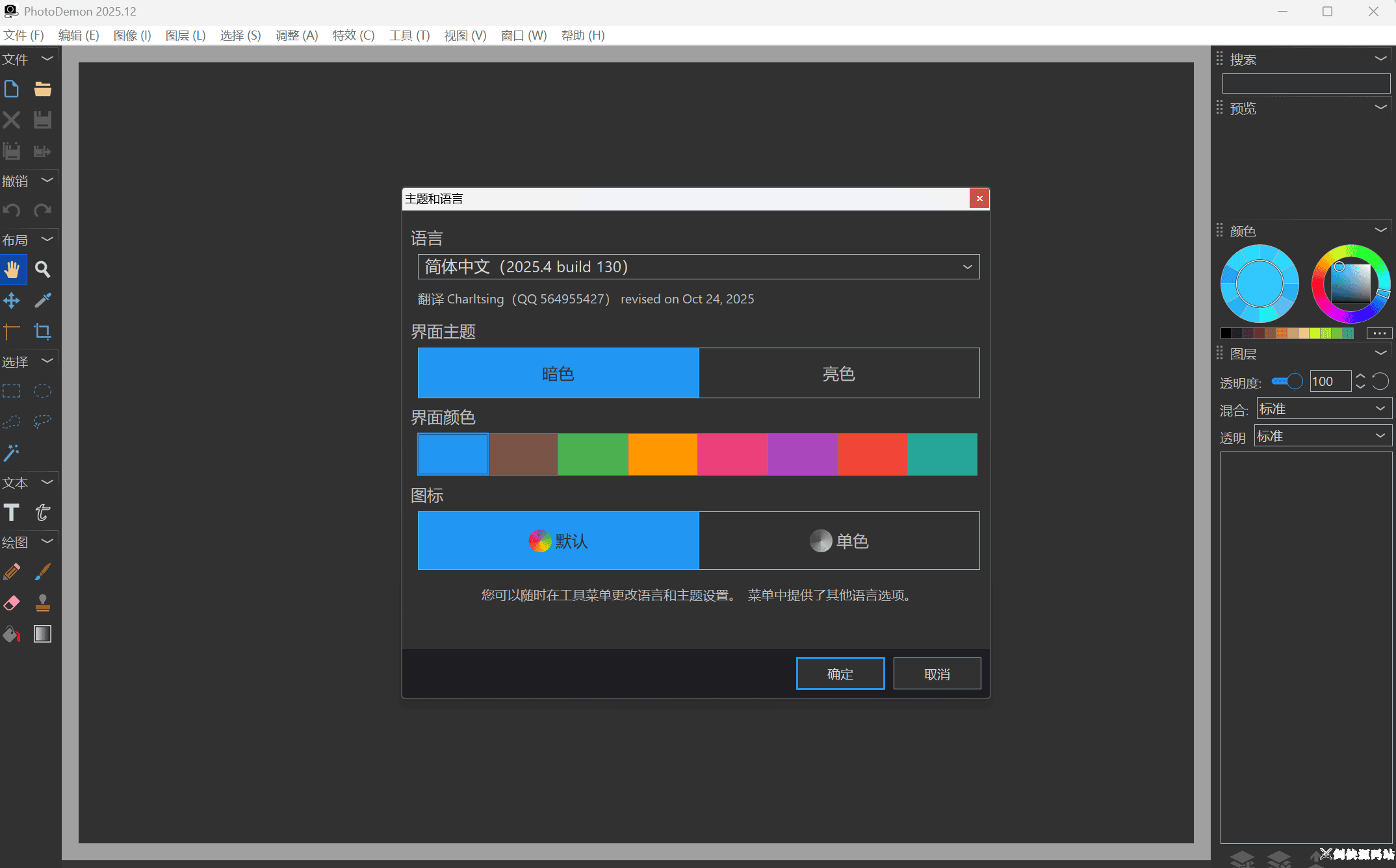Open the palette options ellipsis button
This screenshot has width=1396, height=868.
pyautogui.click(x=1379, y=333)
